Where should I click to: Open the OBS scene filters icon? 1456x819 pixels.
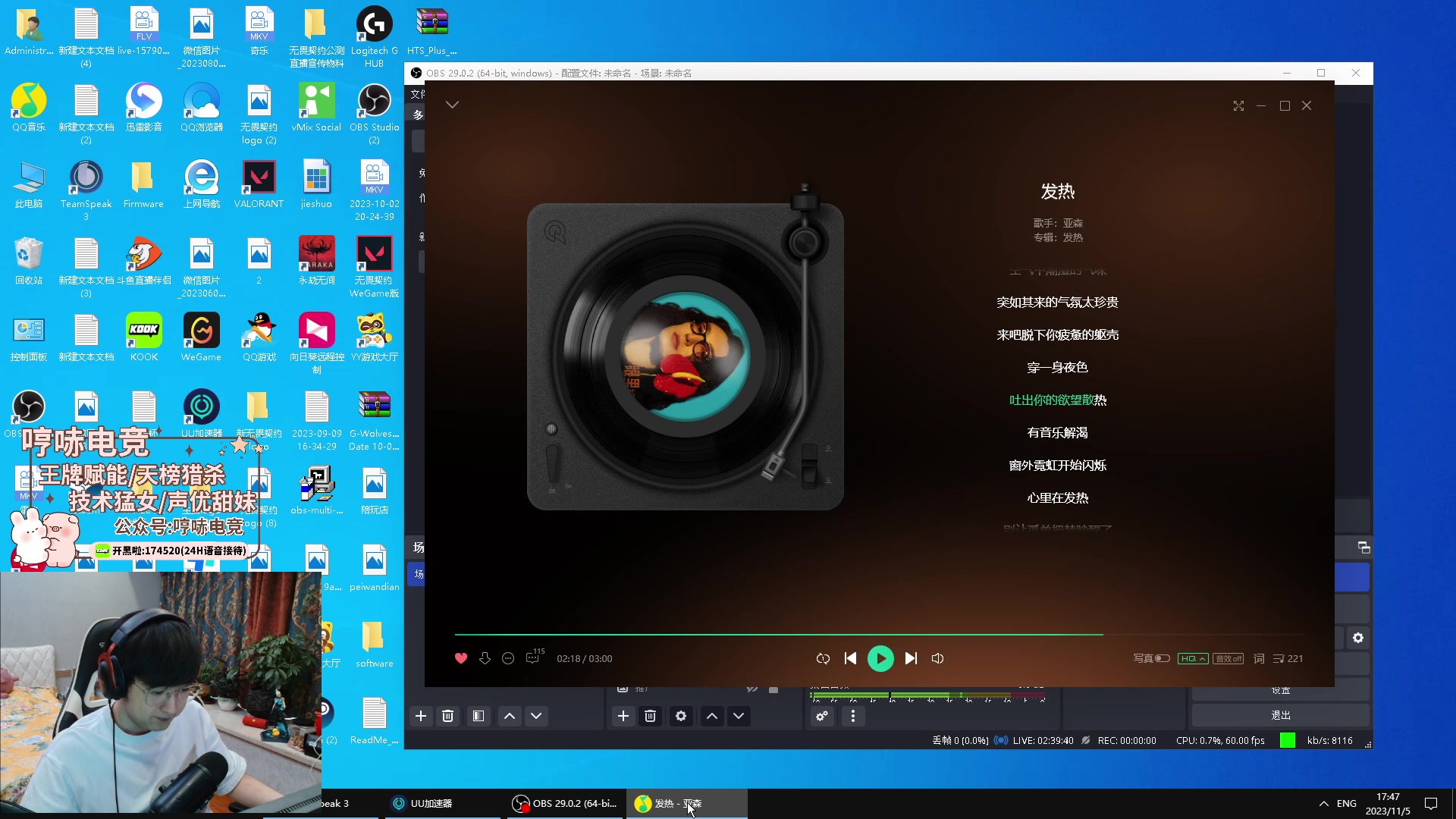point(479,716)
